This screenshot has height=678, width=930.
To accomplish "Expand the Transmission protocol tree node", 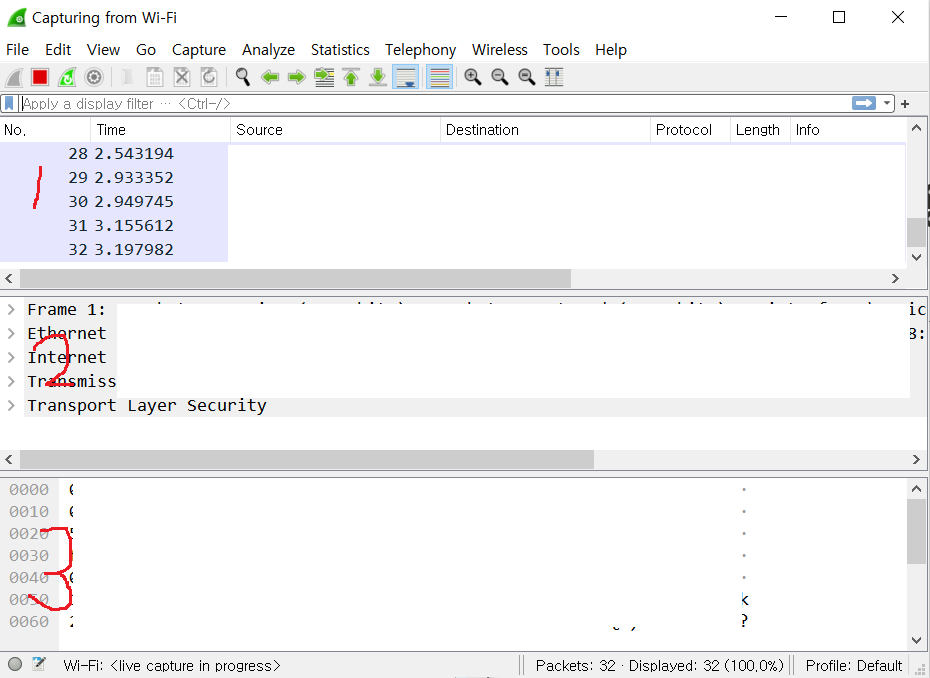I will tap(11, 381).
